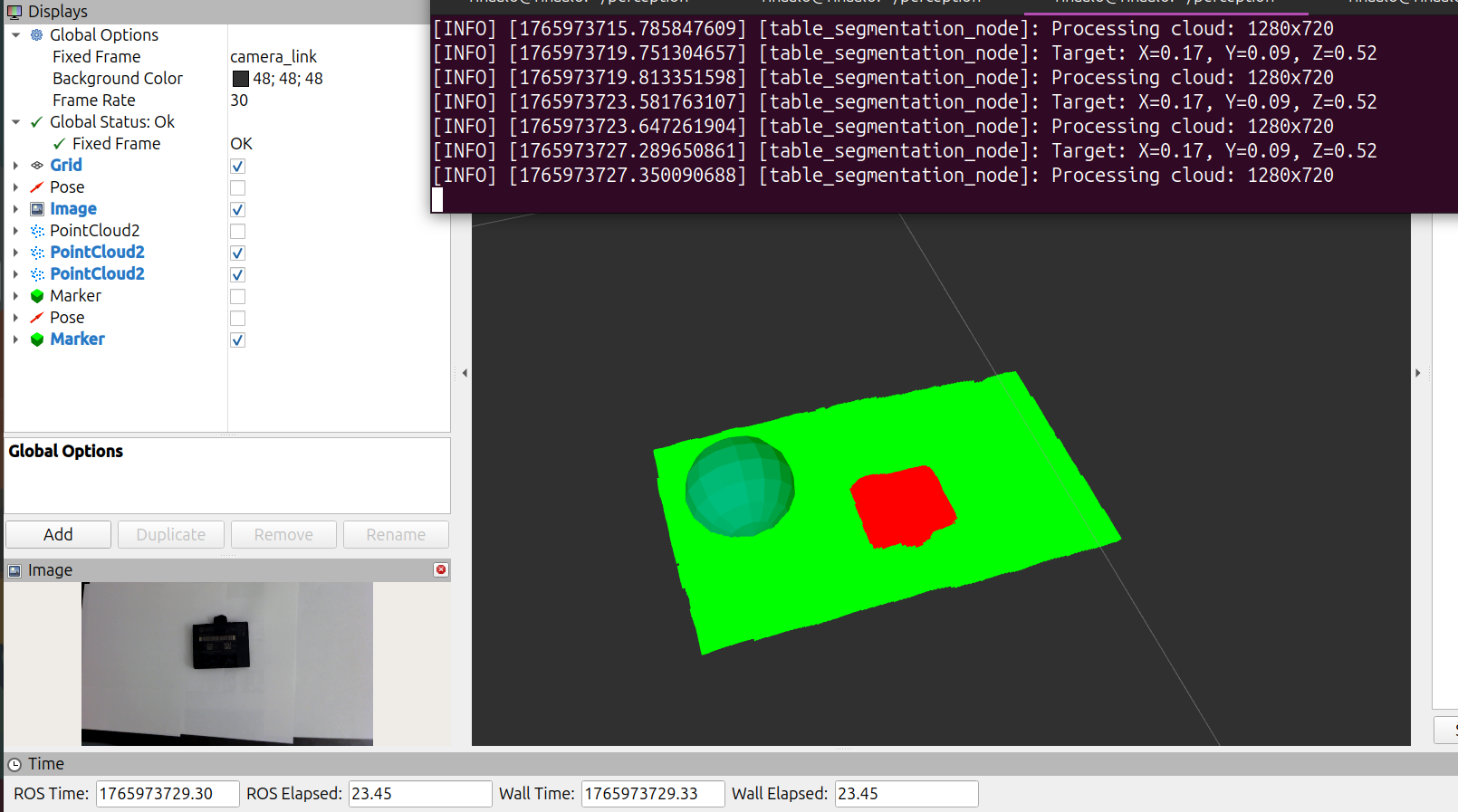Uncheck the bold Marker checkbox

pyautogui.click(x=237, y=339)
